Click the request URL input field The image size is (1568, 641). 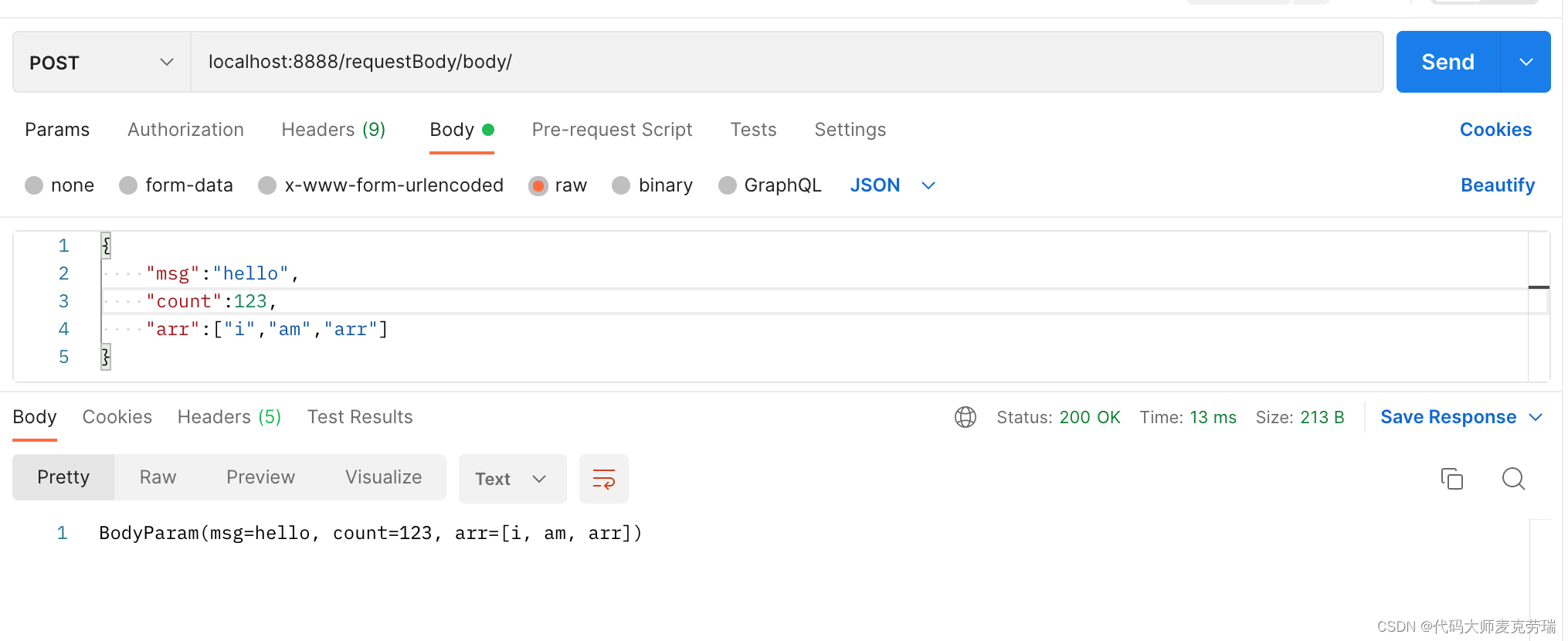(786, 62)
